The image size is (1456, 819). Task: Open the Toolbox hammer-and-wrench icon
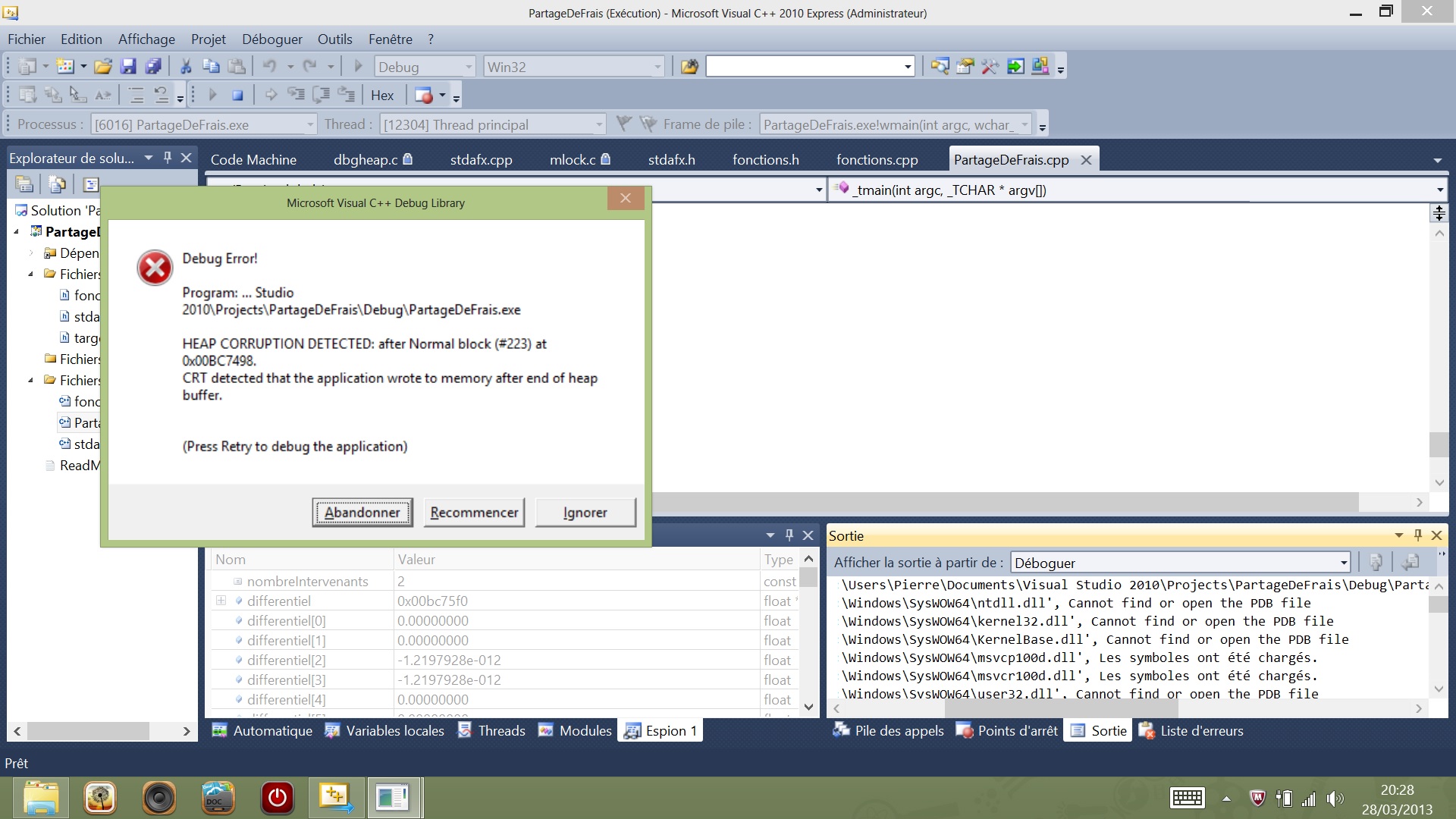click(990, 67)
